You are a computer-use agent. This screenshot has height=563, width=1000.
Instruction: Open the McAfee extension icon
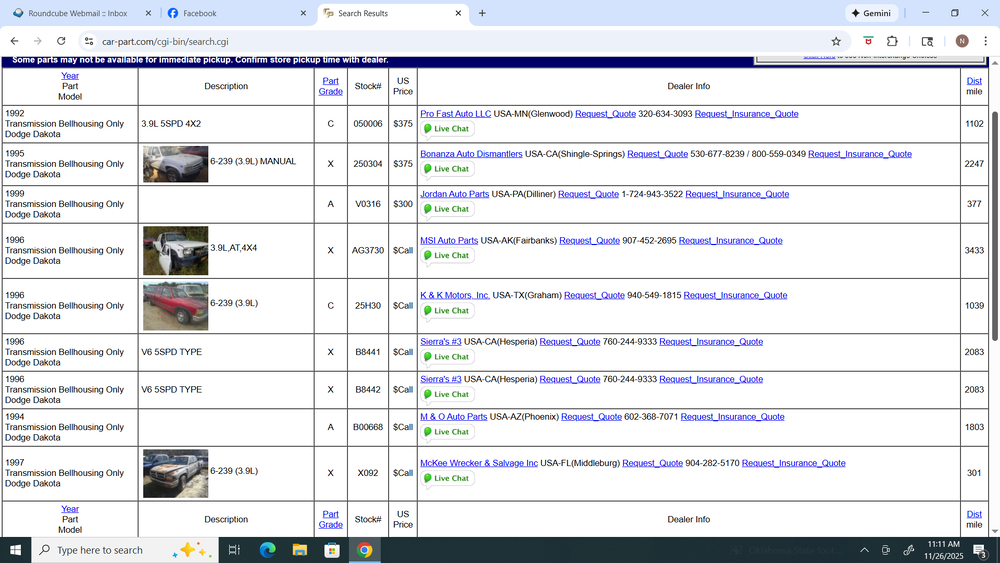[868, 41]
